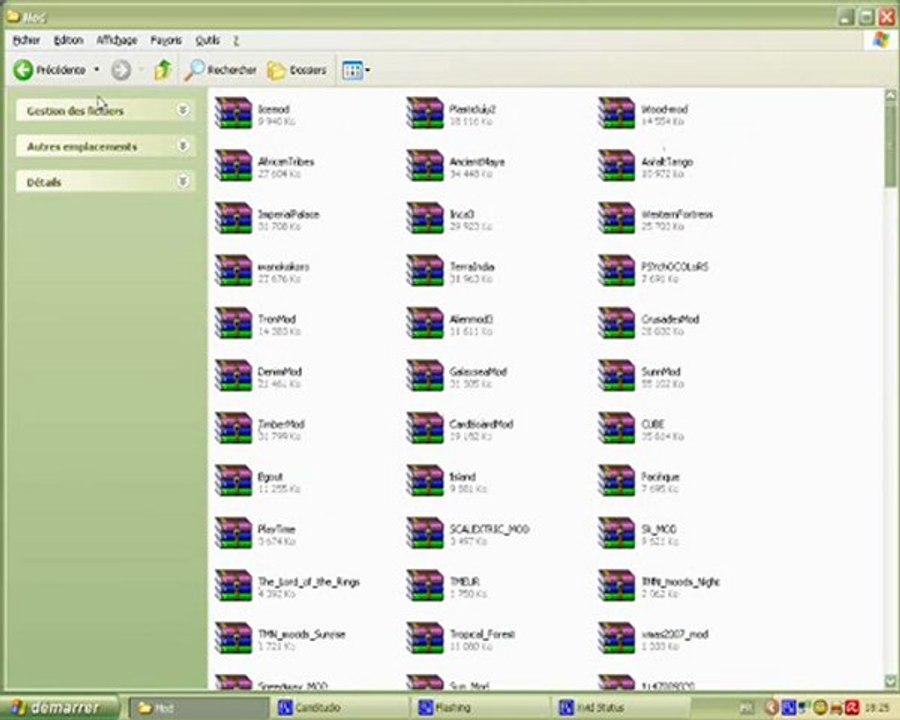Select the Alienmod3 archive icon
This screenshot has width=900, height=720.
(425, 323)
